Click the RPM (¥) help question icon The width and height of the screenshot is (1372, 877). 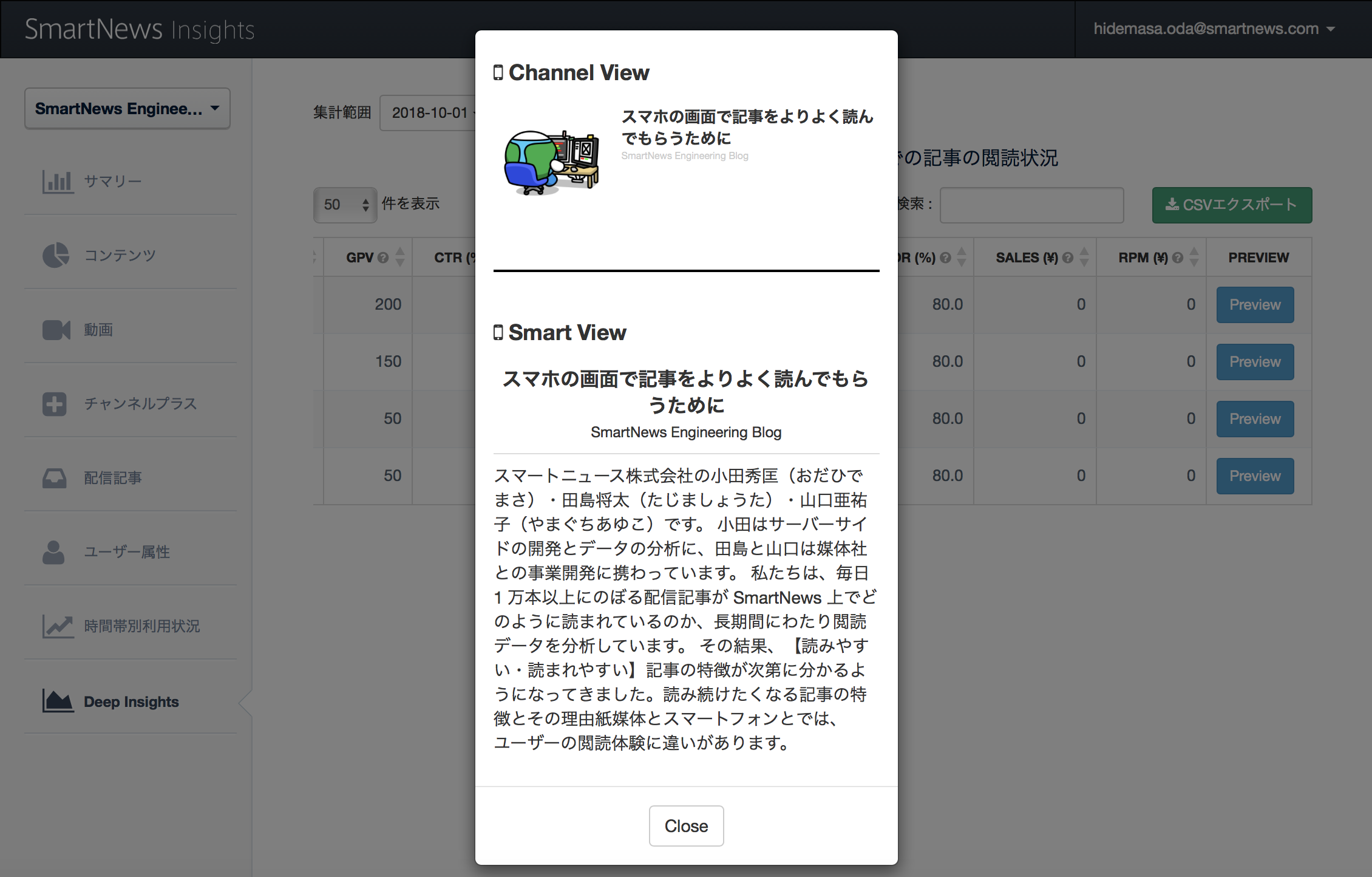pyautogui.click(x=1178, y=258)
